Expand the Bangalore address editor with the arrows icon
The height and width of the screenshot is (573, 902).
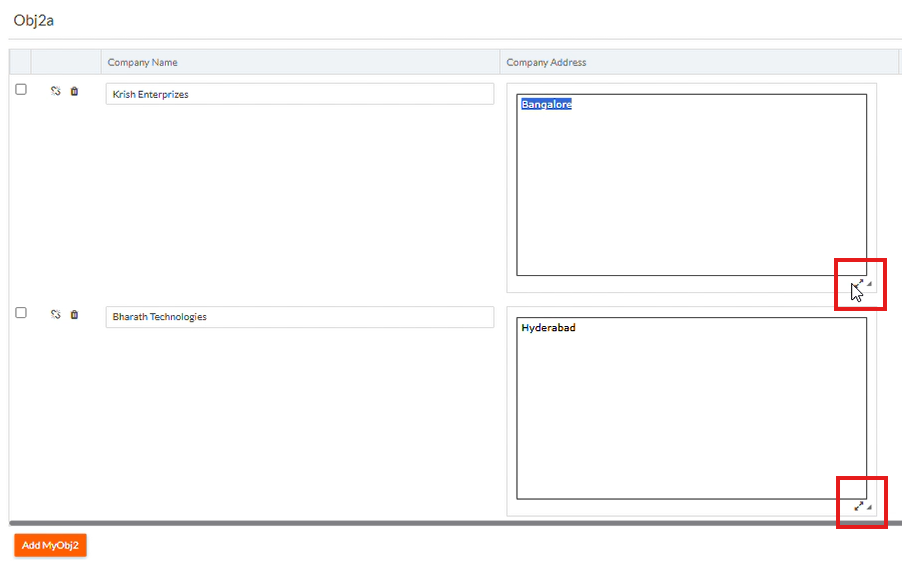859,283
